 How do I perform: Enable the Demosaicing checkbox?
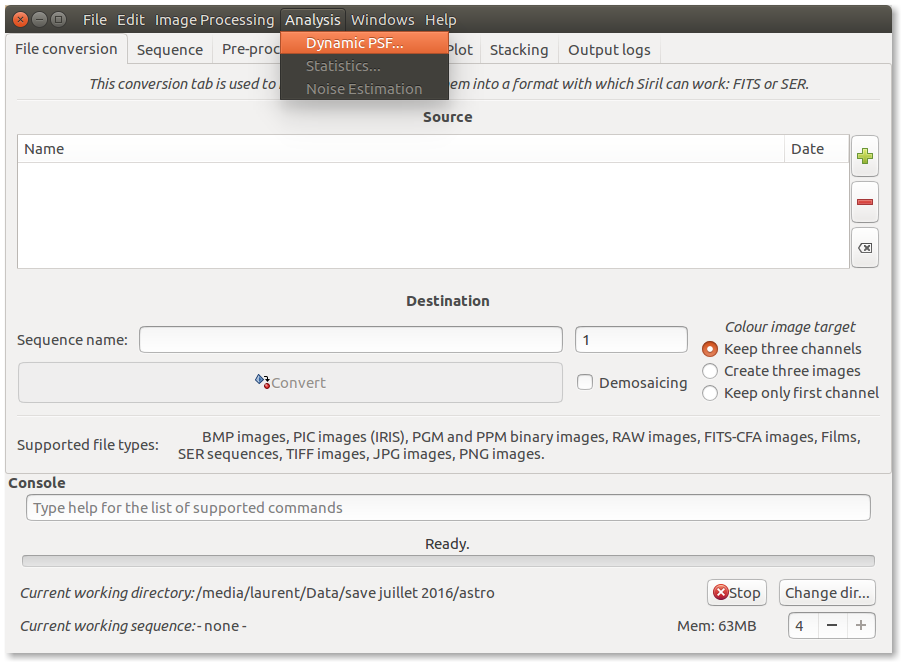[586, 382]
